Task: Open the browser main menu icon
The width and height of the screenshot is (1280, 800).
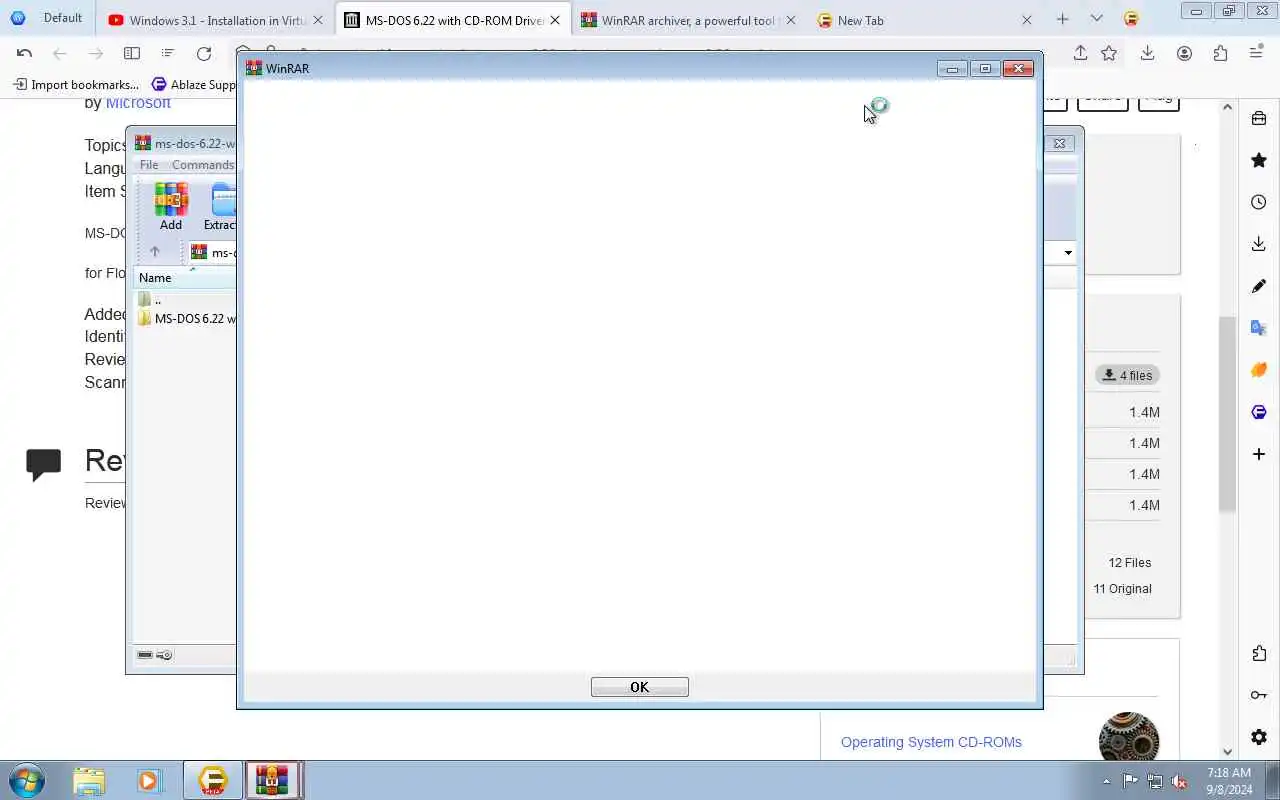Action: 1257,53
